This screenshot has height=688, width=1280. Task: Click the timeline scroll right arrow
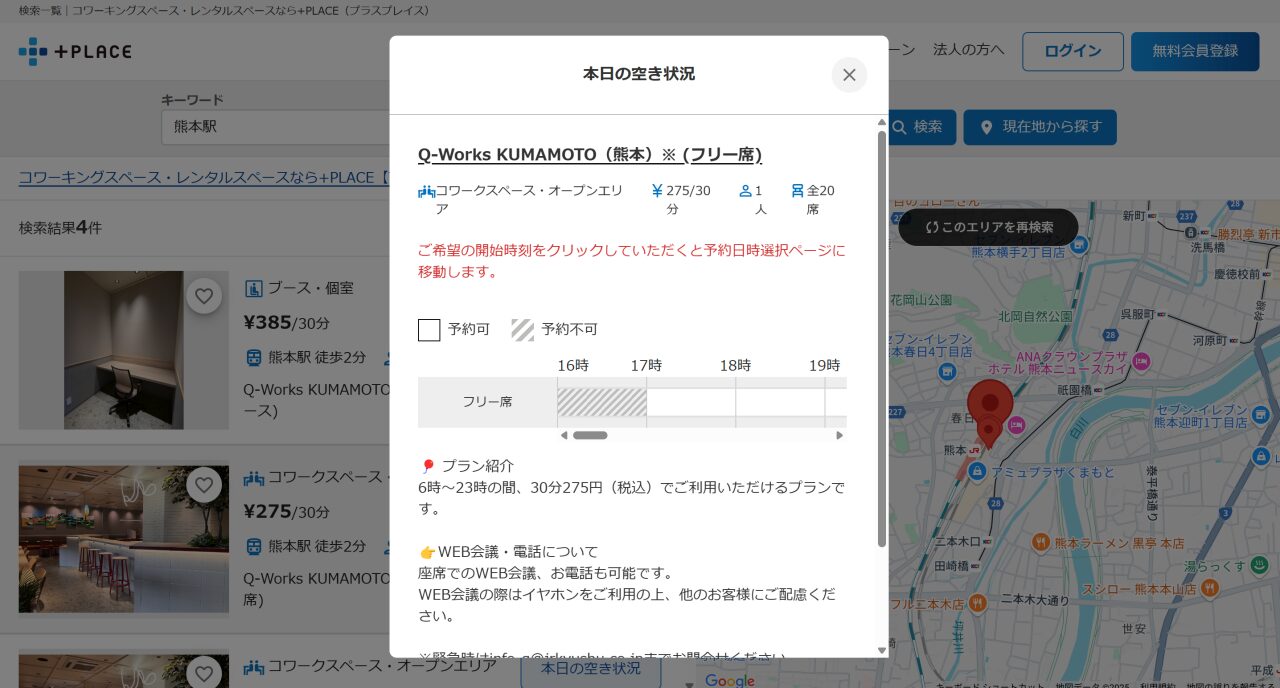coord(840,435)
